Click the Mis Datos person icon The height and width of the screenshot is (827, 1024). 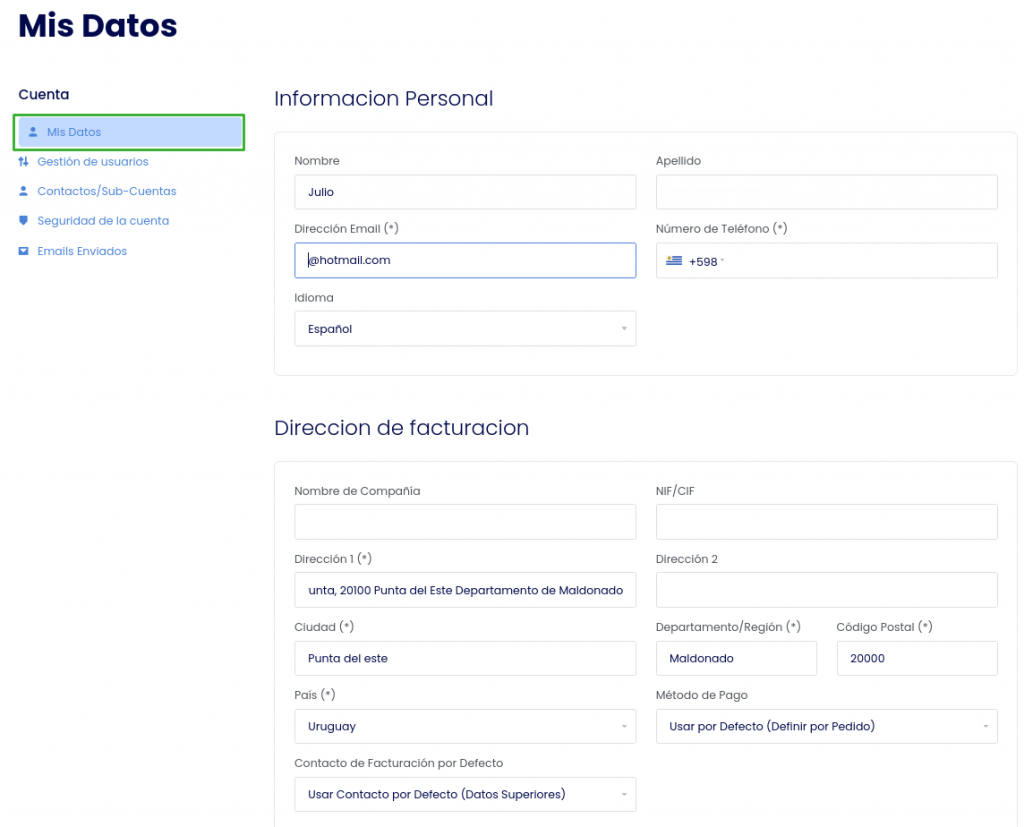pos(33,132)
